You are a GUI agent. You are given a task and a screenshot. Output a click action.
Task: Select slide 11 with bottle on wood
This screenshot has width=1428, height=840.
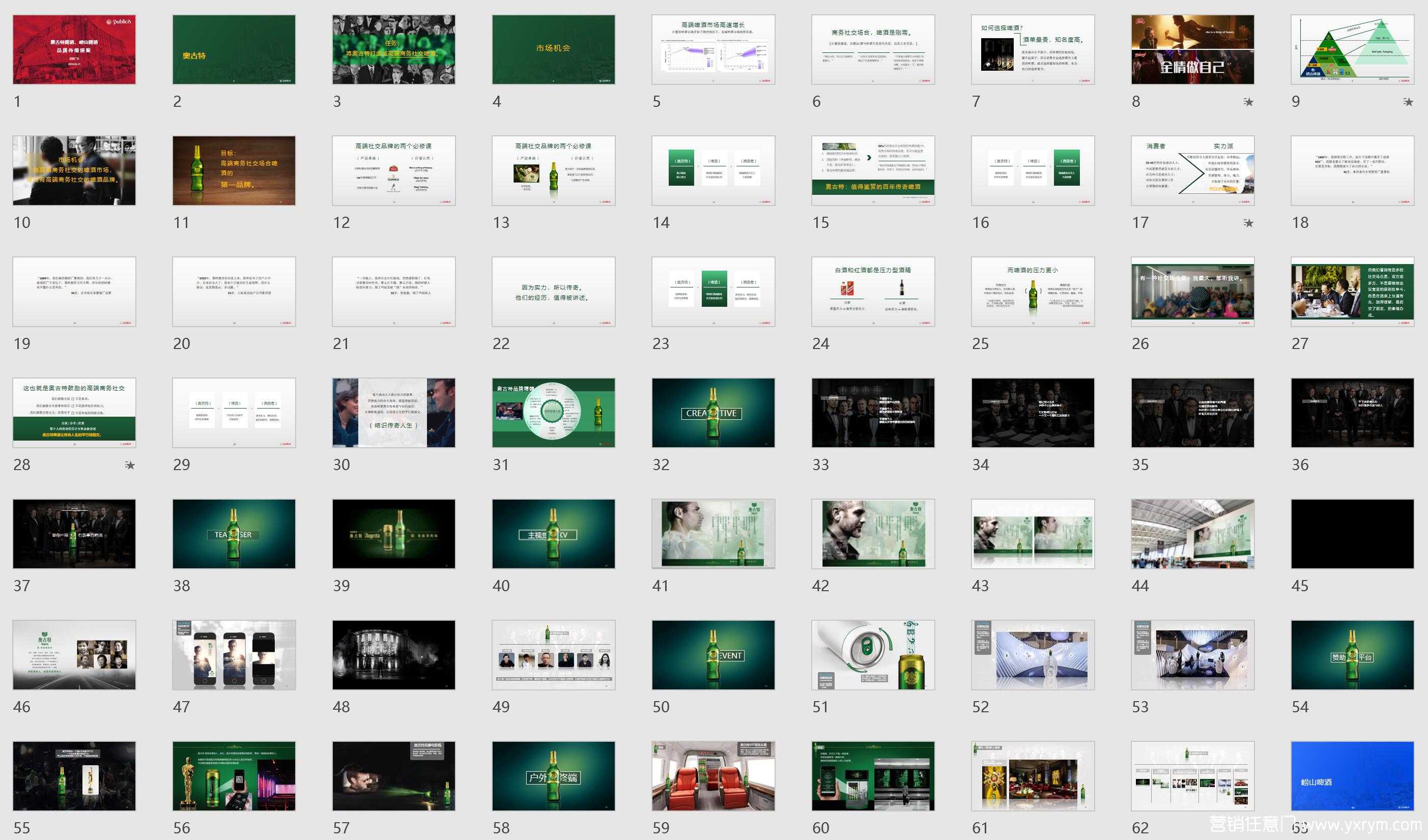click(x=234, y=170)
